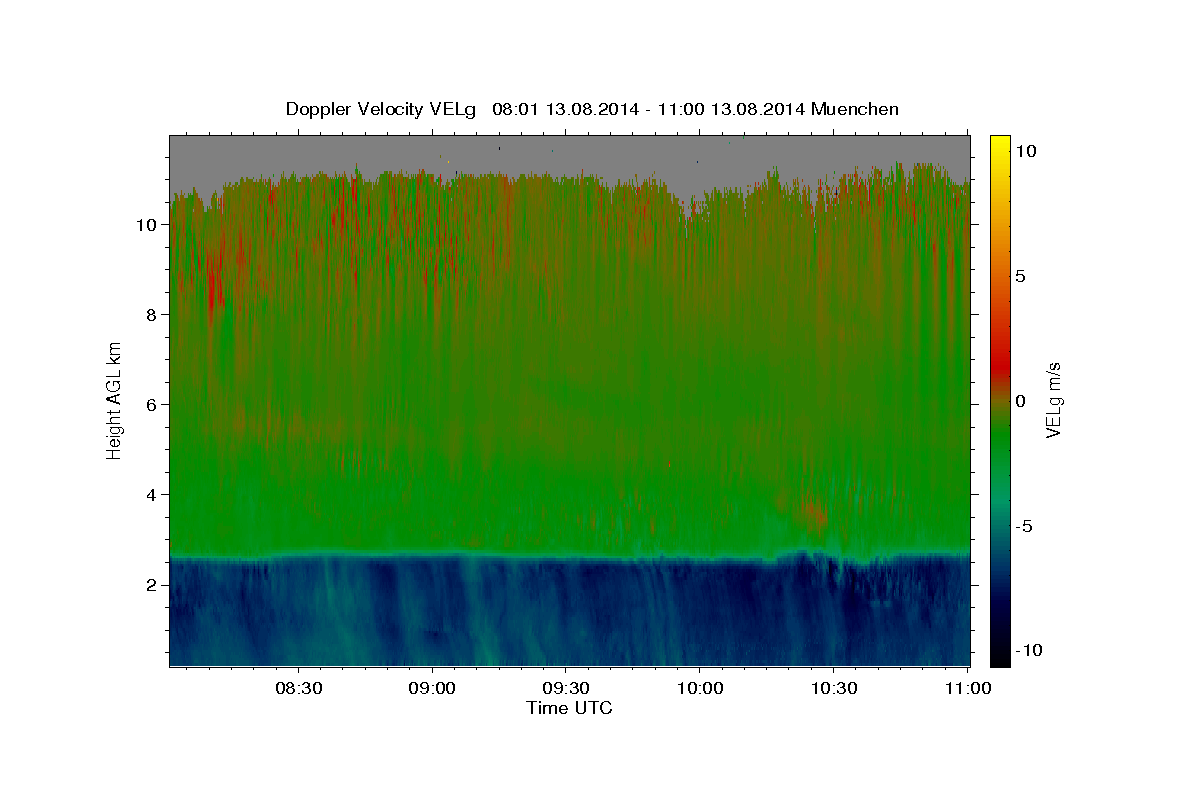Click the 09:30 time tick label
1200x800 pixels.
tap(565, 688)
